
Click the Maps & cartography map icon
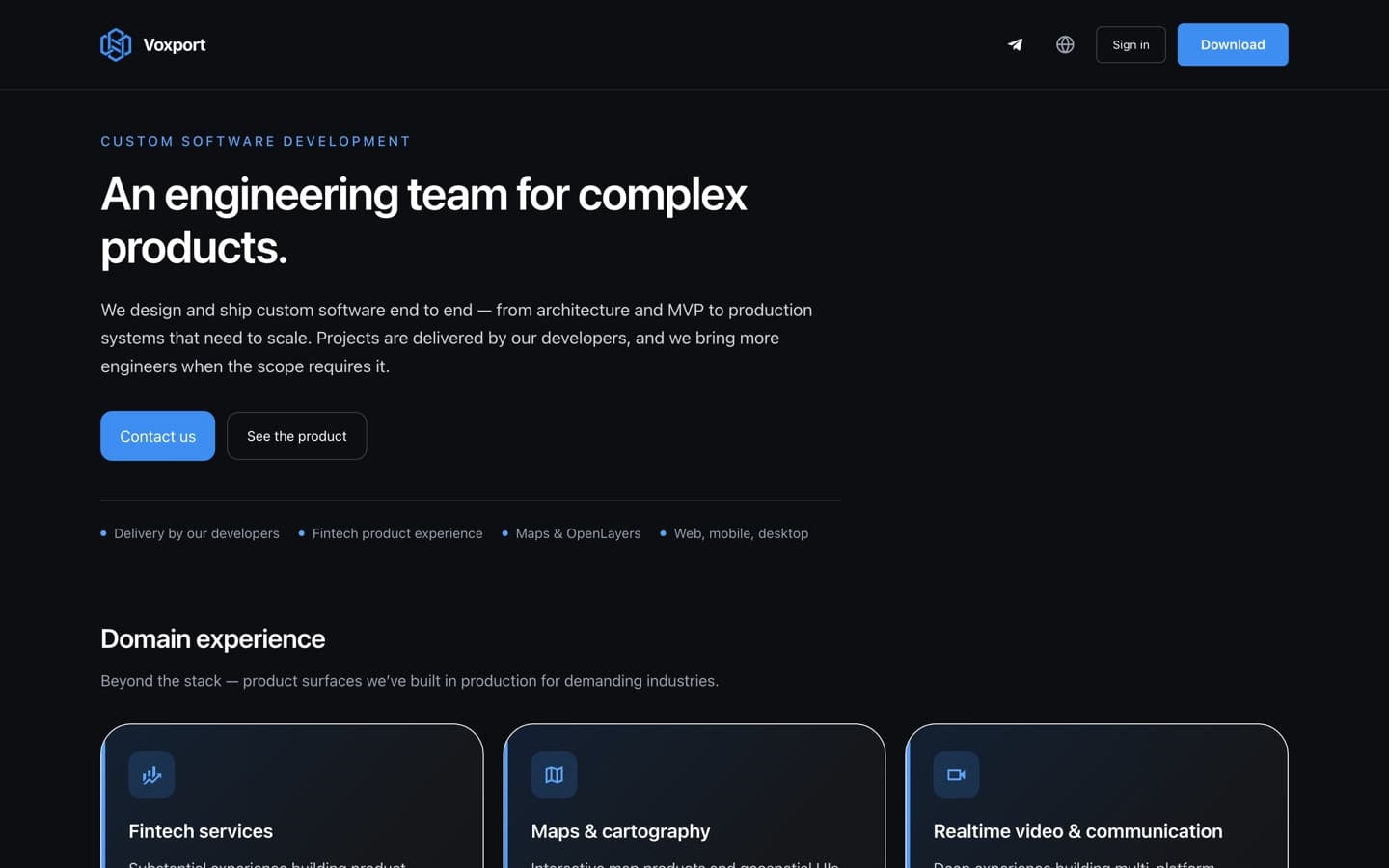(x=554, y=774)
